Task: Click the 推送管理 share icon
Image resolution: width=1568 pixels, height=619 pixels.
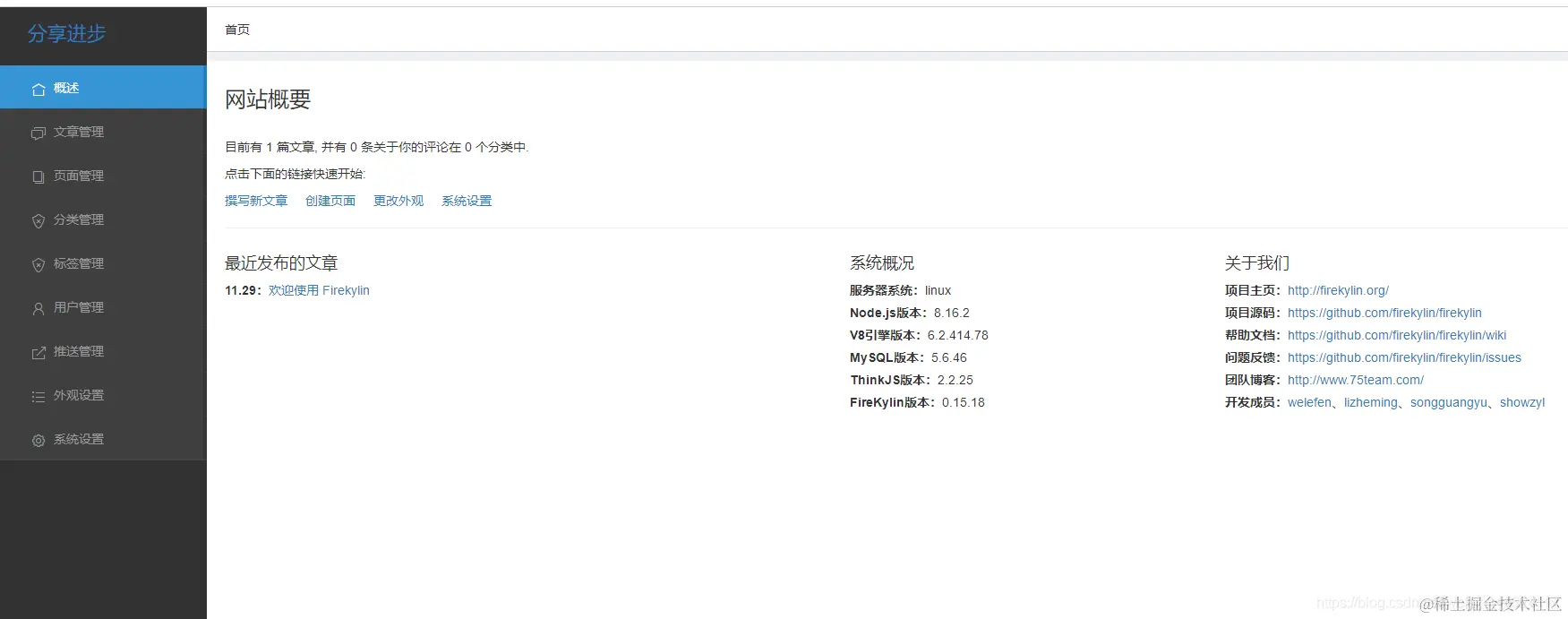Action: tap(39, 352)
